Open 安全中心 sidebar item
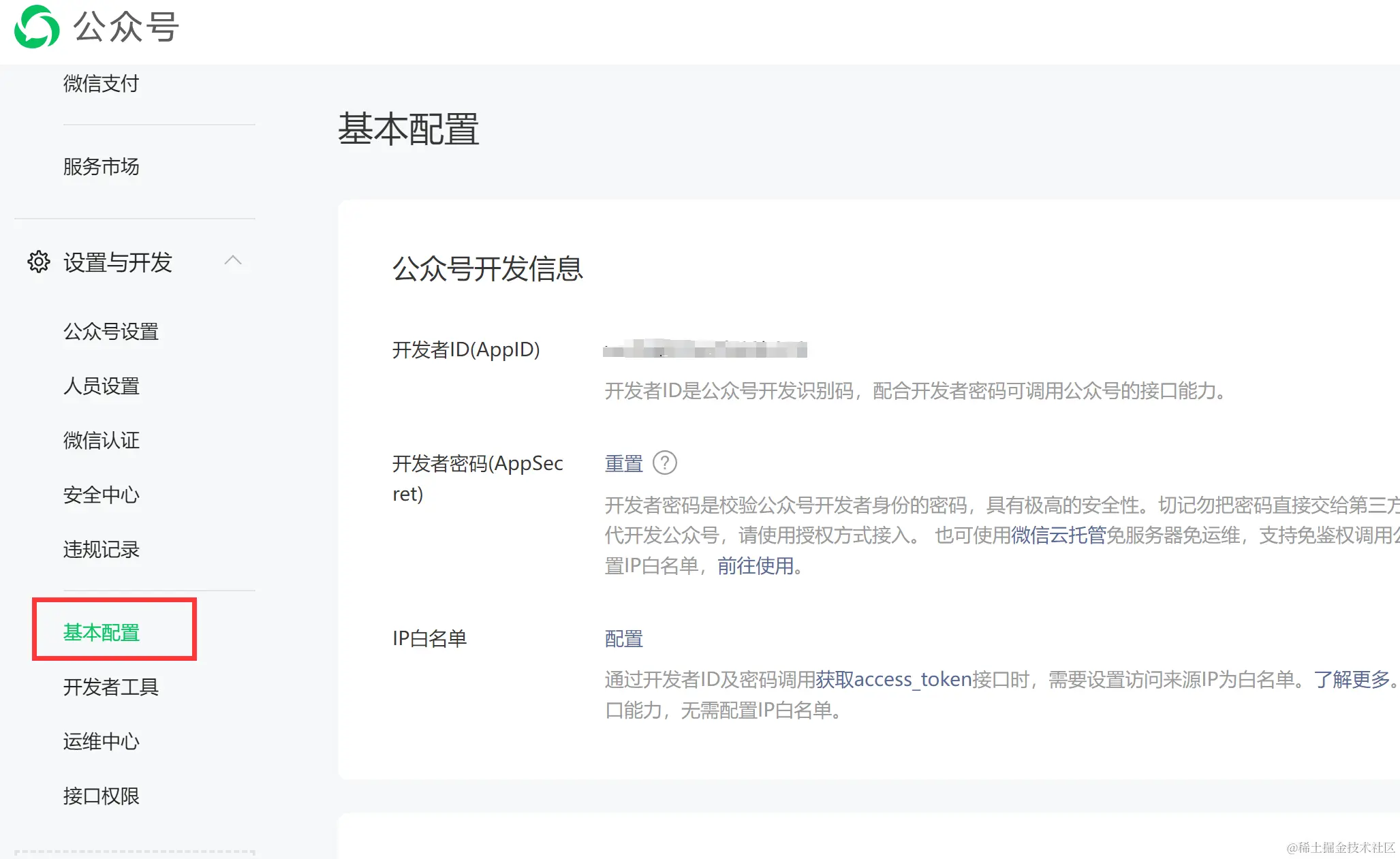 [x=101, y=495]
